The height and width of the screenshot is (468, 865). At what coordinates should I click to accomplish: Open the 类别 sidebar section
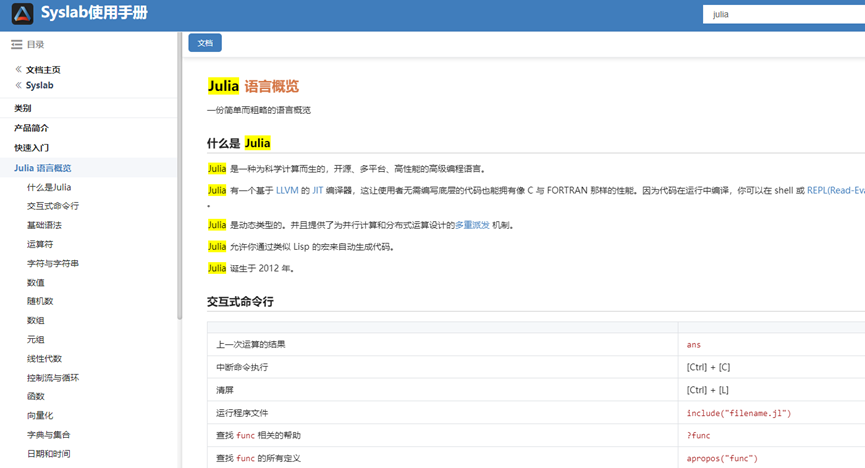click(x=23, y=108)
